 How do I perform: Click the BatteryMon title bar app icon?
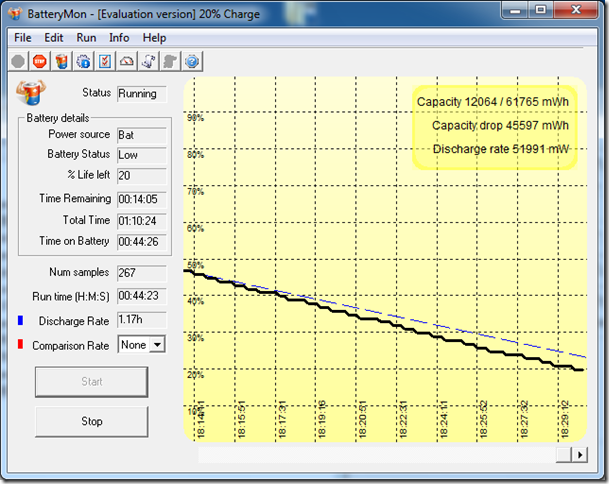pos(15,14)
